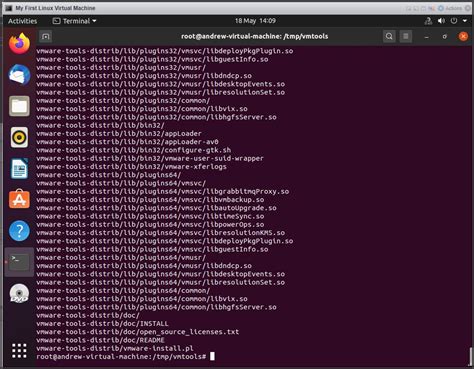Image resolution: width=474 pixels, height=369 pixels.
Task: Click the power icon in top bar
Action: [x=454, y=21]
